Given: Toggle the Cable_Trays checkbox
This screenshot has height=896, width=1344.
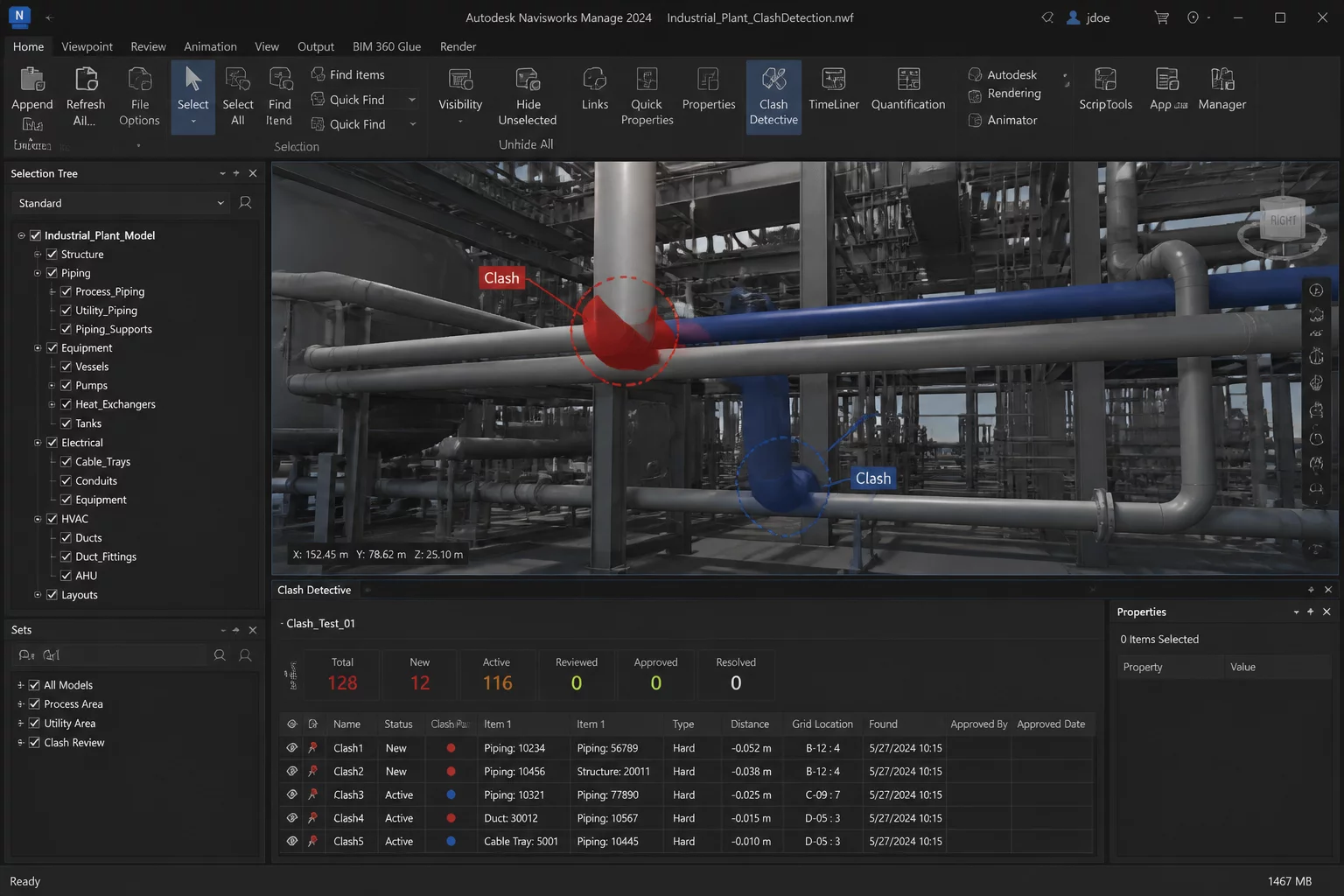Looking at the screenshot, I should coord(66,462).
